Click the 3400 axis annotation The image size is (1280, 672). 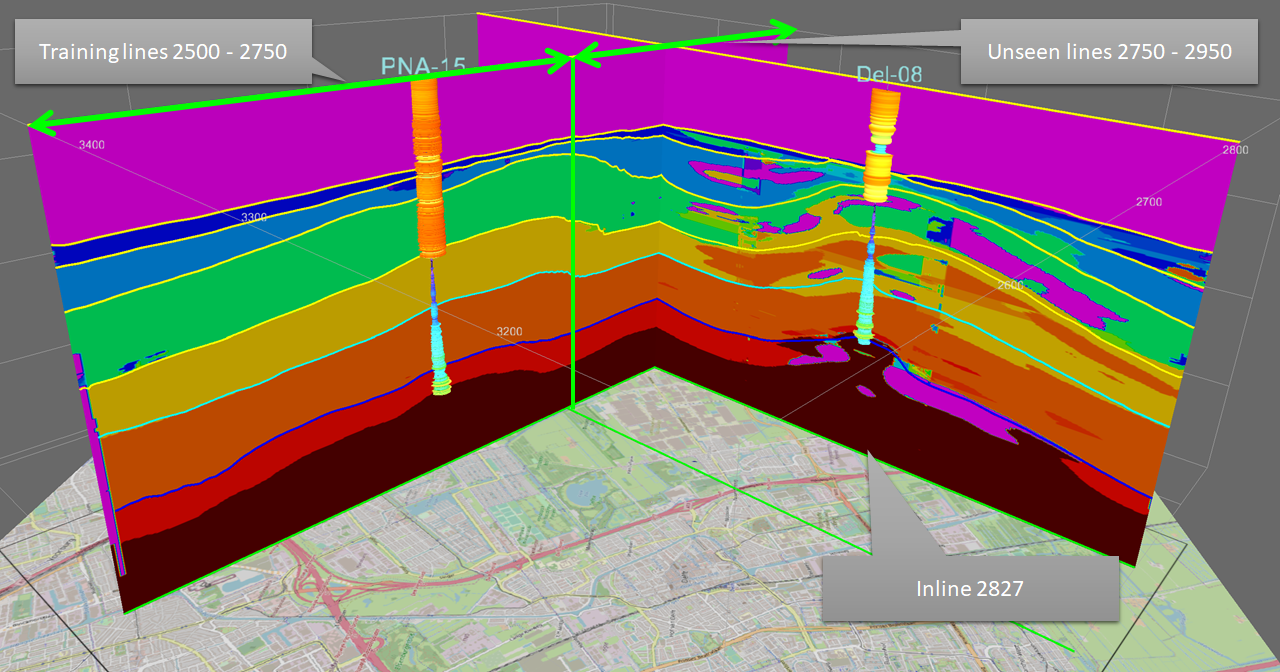coord(91,145)
